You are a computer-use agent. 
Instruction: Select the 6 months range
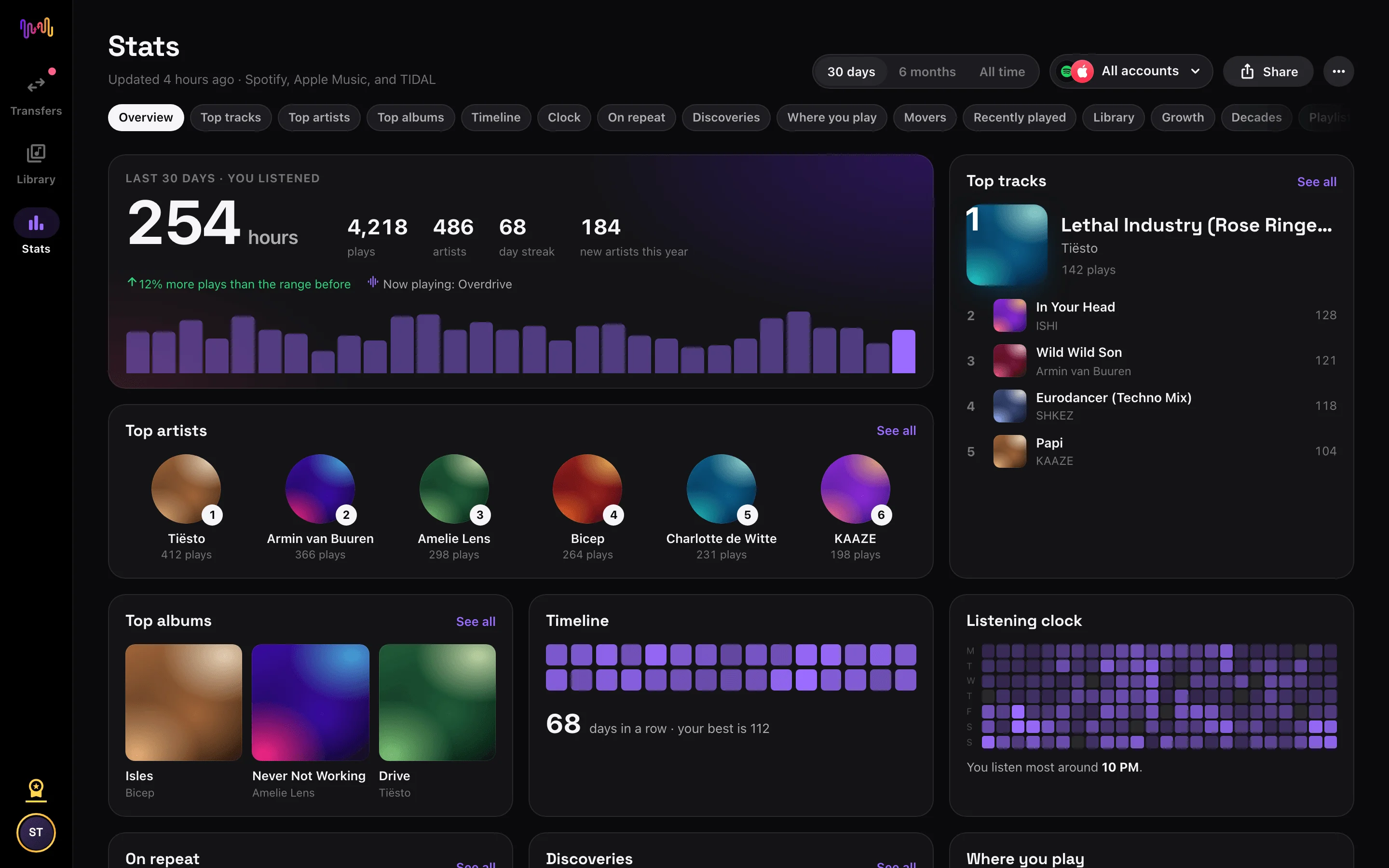click(927, 72)
